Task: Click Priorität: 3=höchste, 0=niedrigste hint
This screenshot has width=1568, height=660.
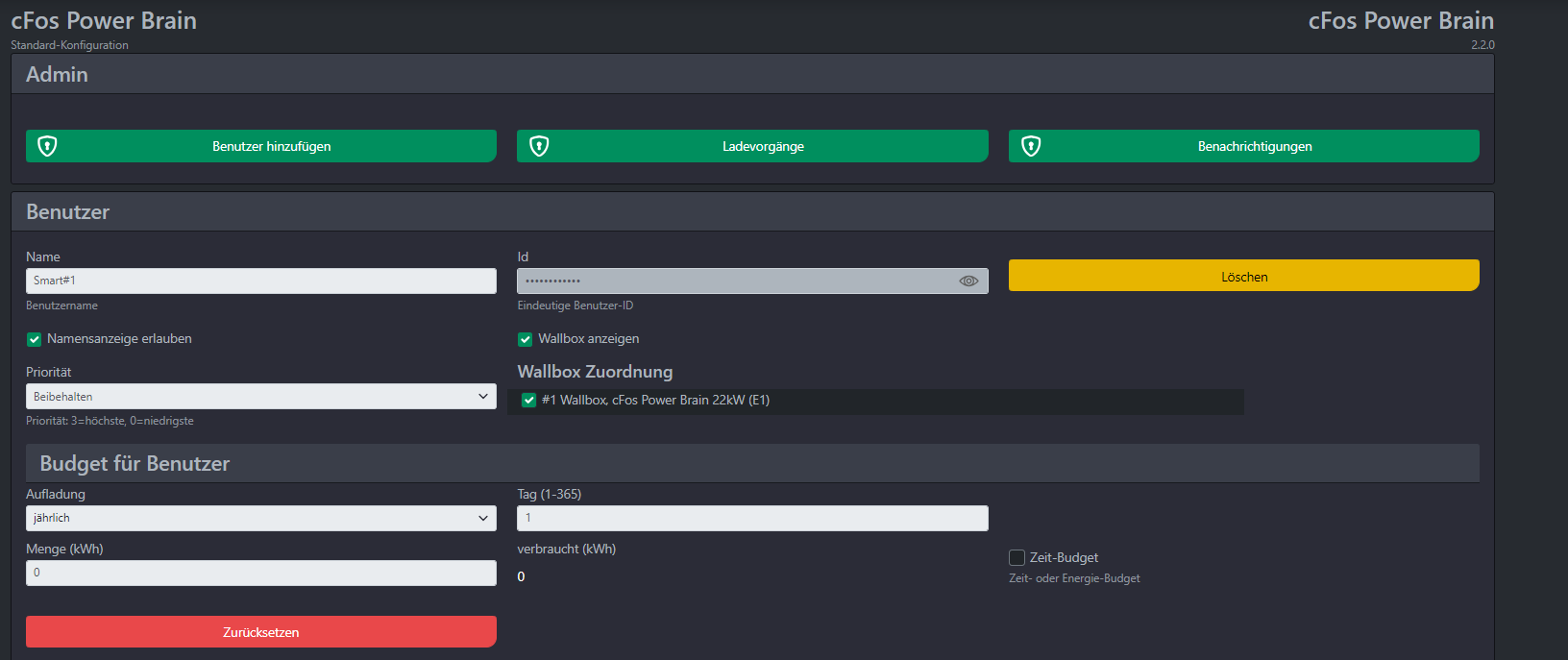Action: click(110, 421)
